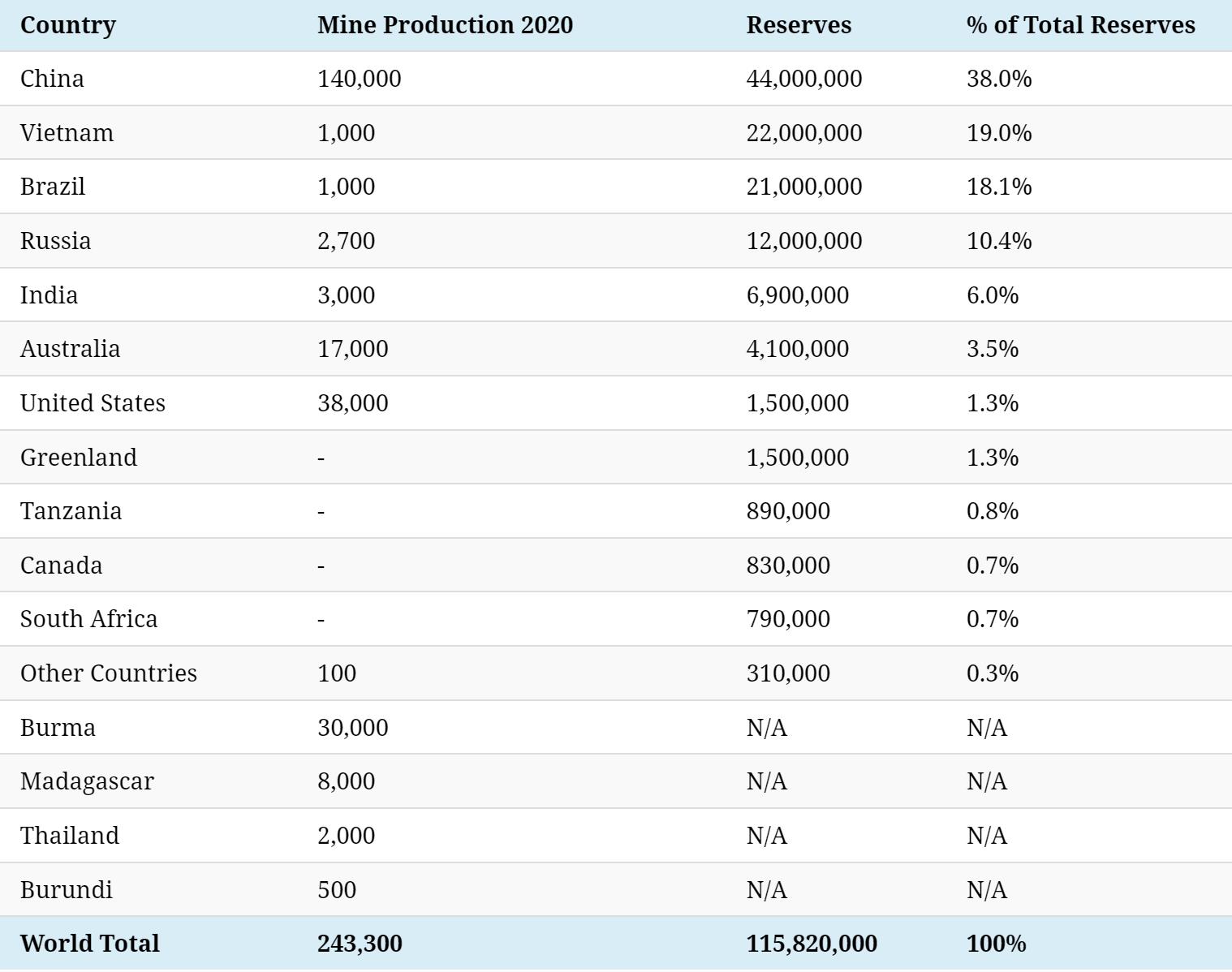Viewport: 1232px width, 972px height.
Task: Click Russia's reserves 12,000,000
Action: pos(804,241)
